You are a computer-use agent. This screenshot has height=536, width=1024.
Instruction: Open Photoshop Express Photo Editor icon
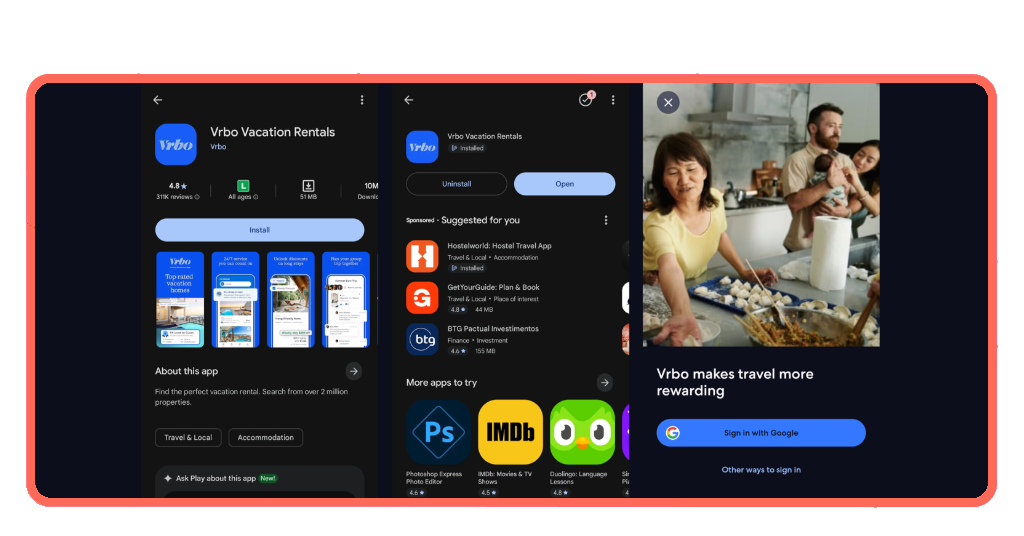(x=438, y=432)
